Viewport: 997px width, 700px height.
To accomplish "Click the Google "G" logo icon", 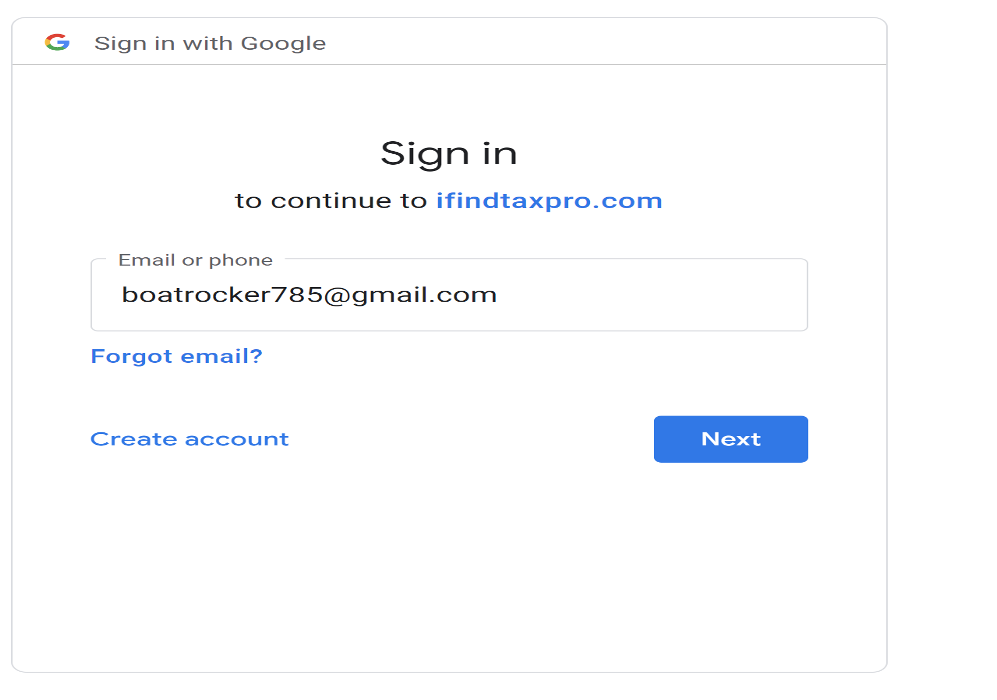I will (57, 42).
